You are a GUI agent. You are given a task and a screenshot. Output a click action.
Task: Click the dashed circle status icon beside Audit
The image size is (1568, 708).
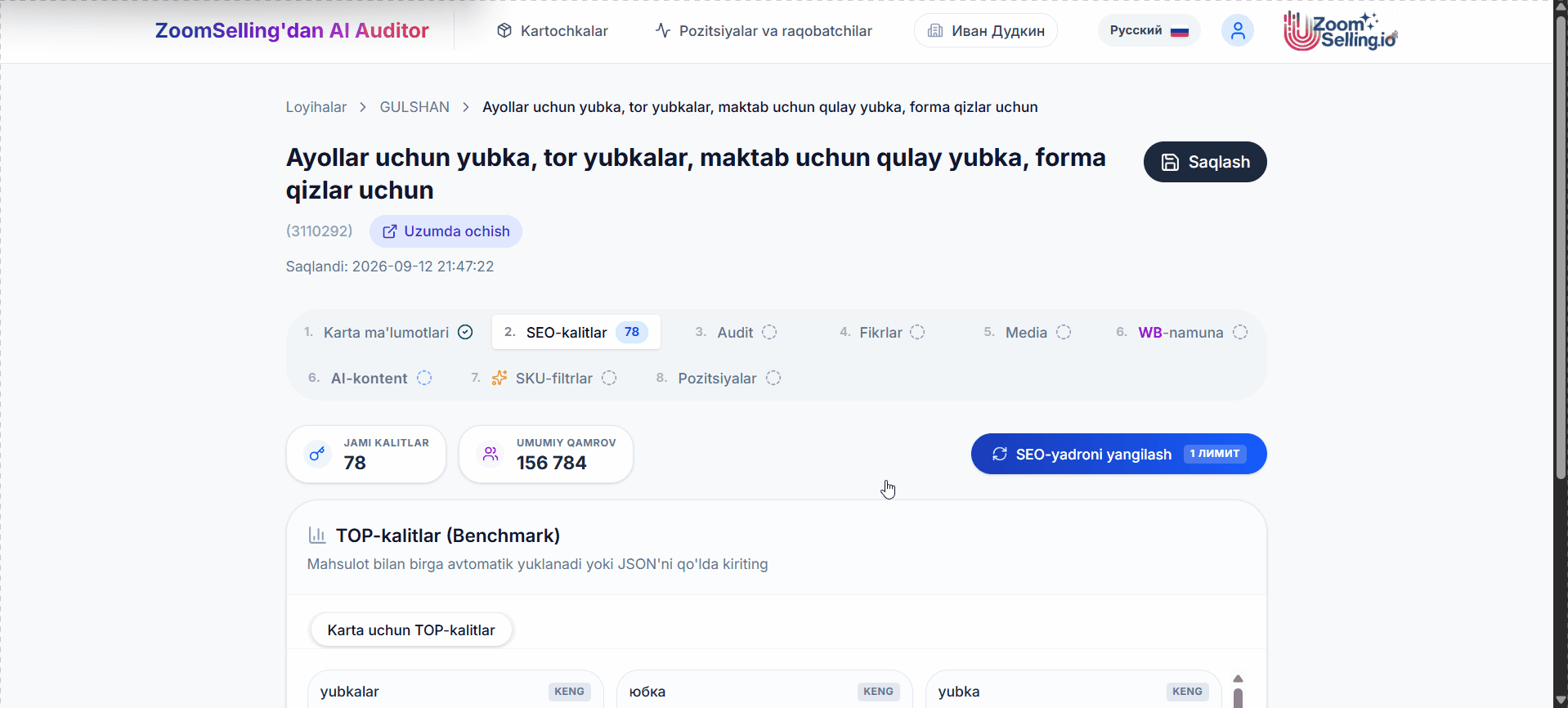pos(769,332)
